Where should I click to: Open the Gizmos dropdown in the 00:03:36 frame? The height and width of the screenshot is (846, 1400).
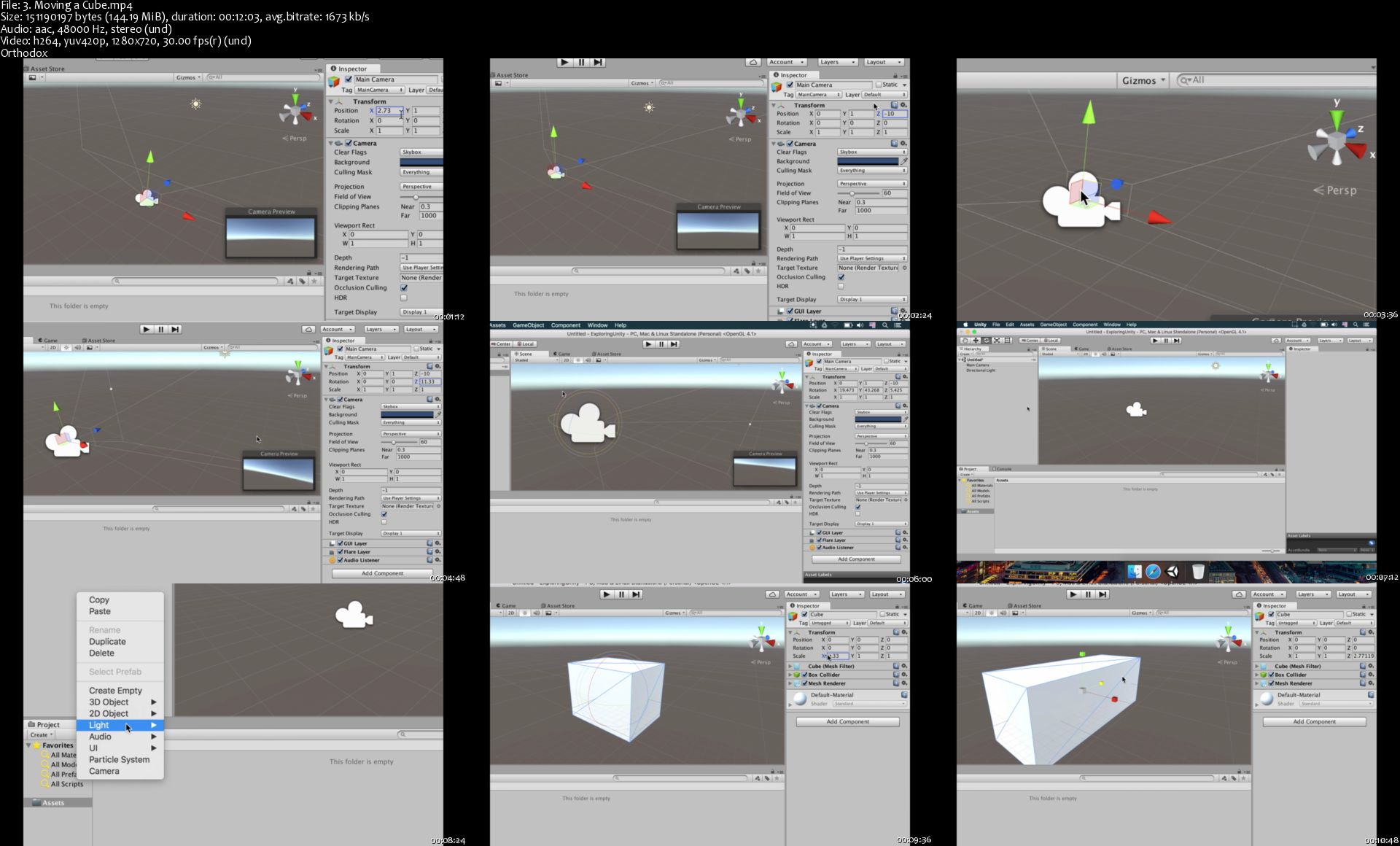point(1143,81)
